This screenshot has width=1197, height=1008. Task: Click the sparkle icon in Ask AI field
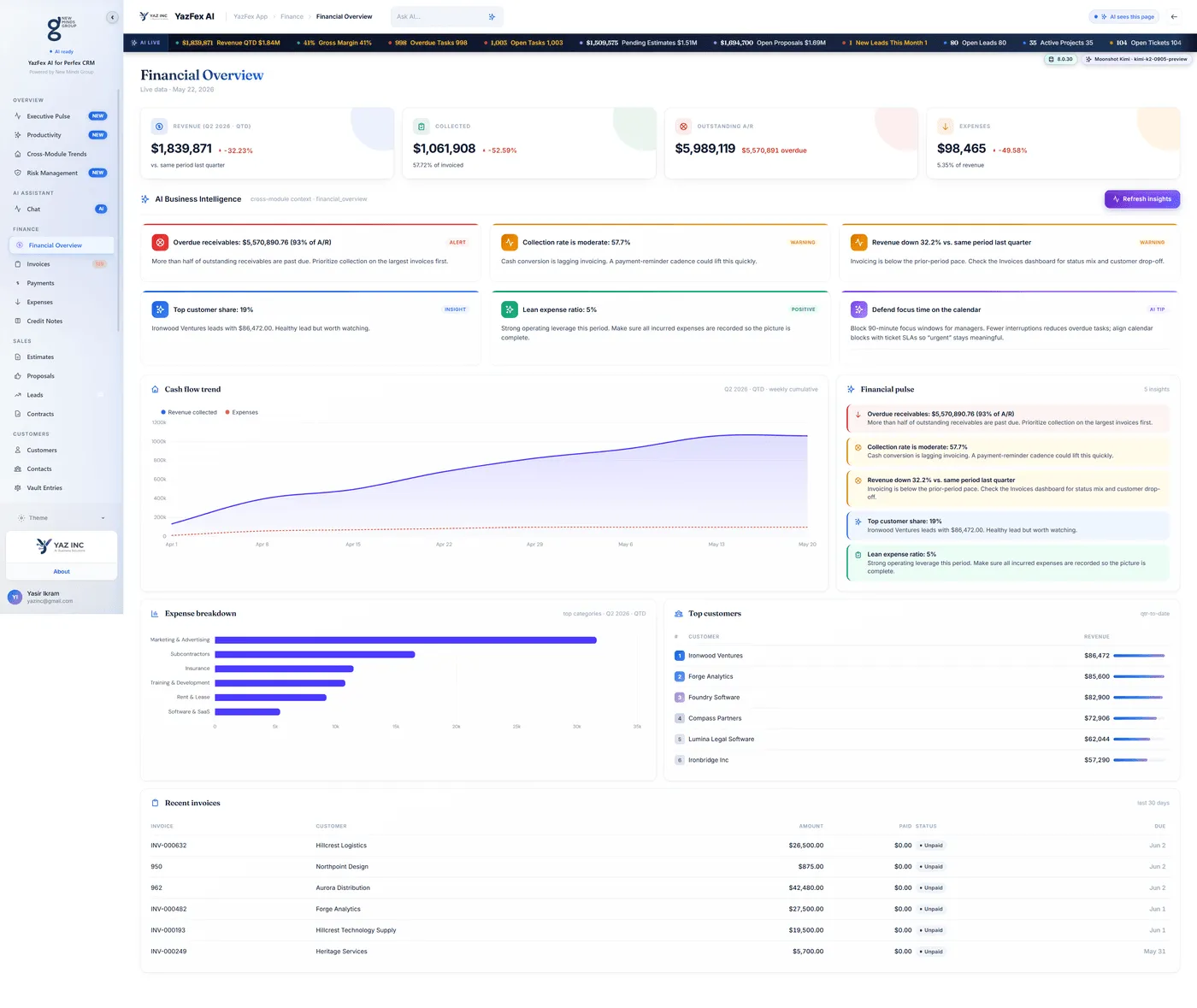tap(492, 17)
